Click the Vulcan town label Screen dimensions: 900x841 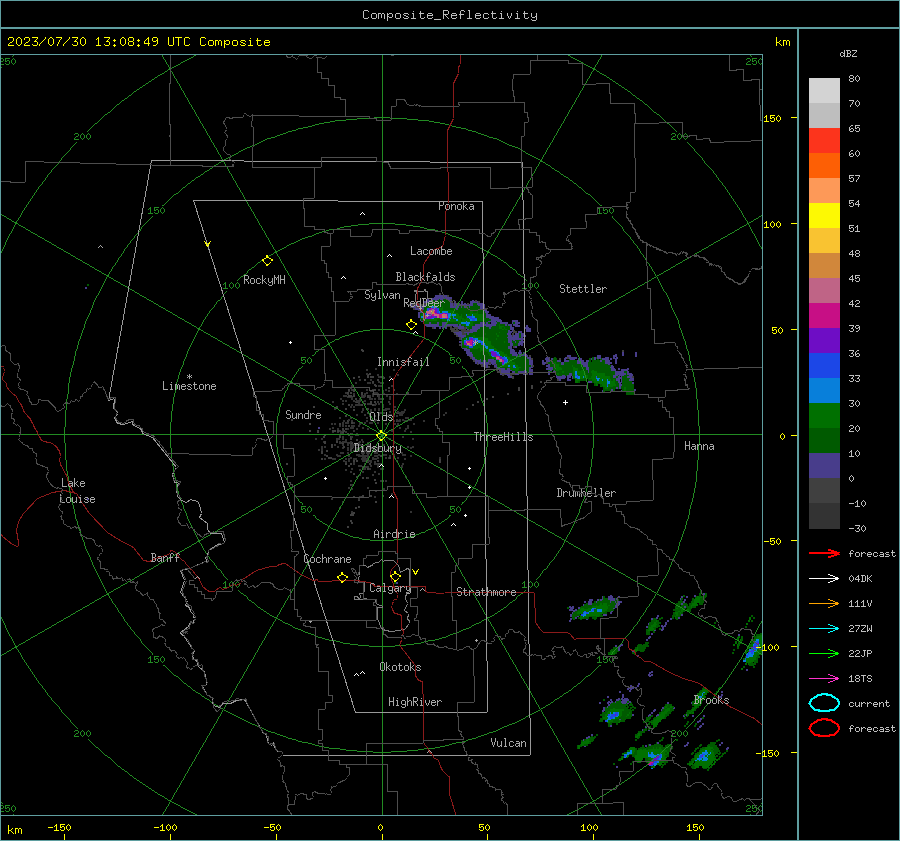[x=508, y=743]
